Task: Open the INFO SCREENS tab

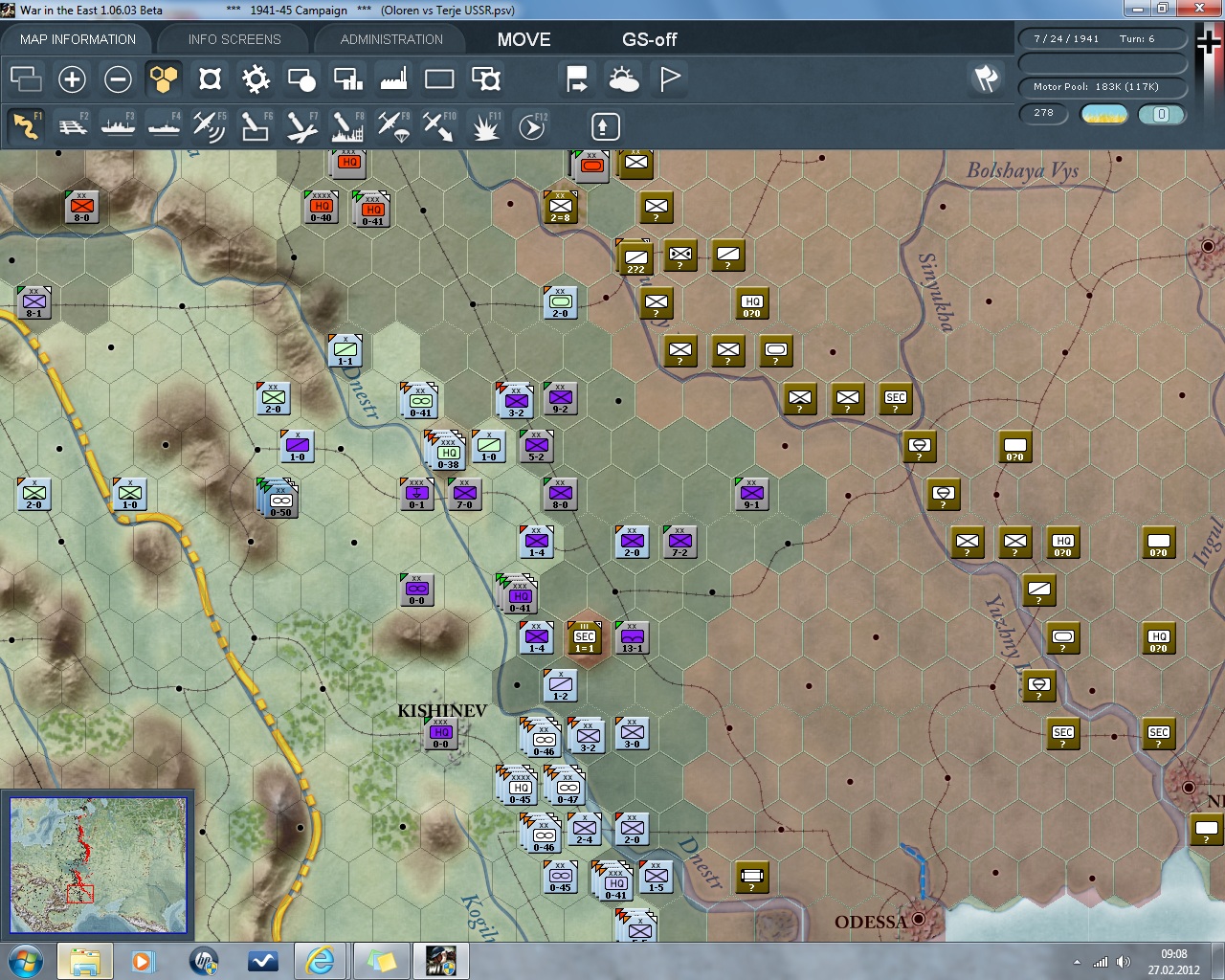Action: [234, 39]
